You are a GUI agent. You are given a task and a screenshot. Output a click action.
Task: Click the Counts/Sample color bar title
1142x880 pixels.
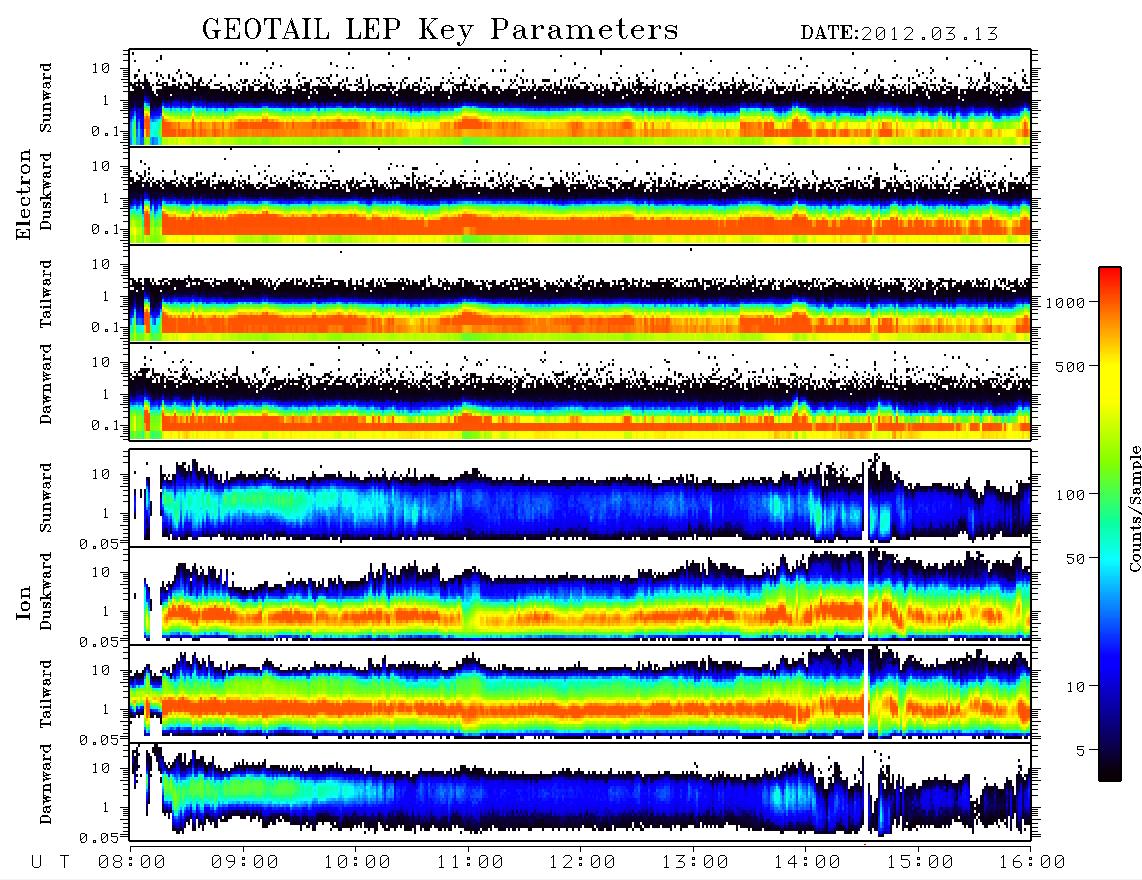pos(1134,508)
